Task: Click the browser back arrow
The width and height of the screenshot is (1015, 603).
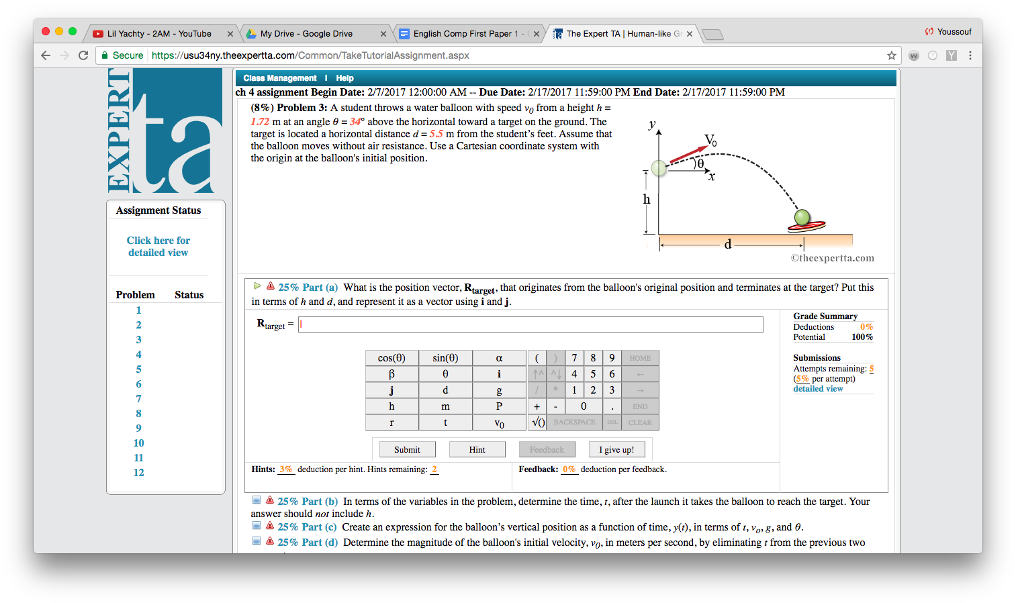Action: [x=45, y=56]
